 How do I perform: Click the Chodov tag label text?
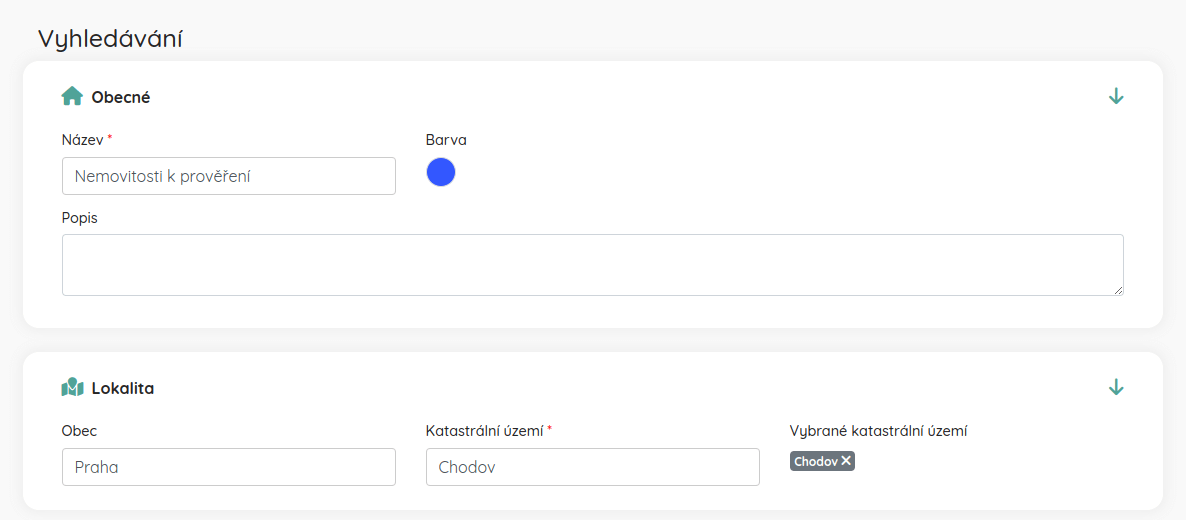coord(815,461)
